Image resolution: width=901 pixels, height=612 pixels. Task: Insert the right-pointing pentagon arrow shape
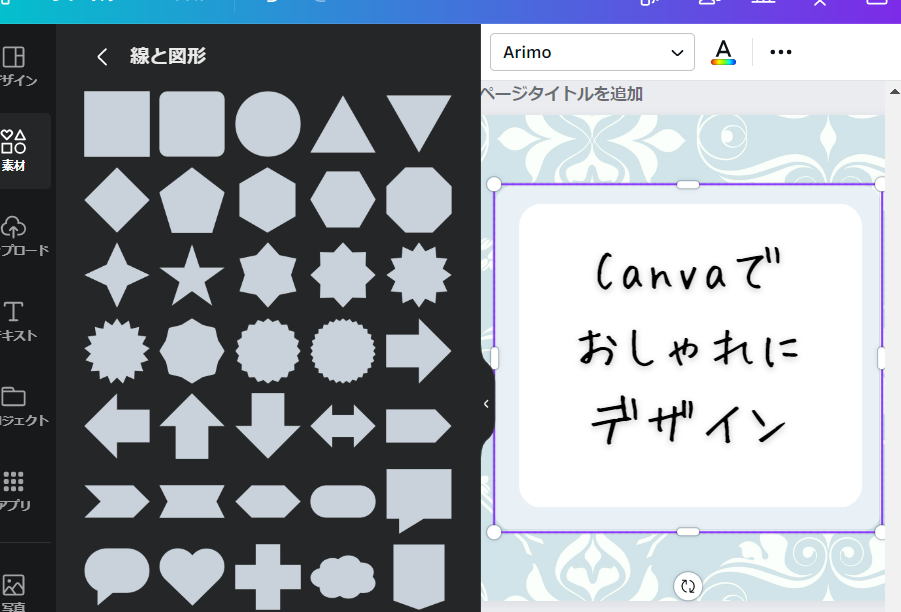[419, 426]
